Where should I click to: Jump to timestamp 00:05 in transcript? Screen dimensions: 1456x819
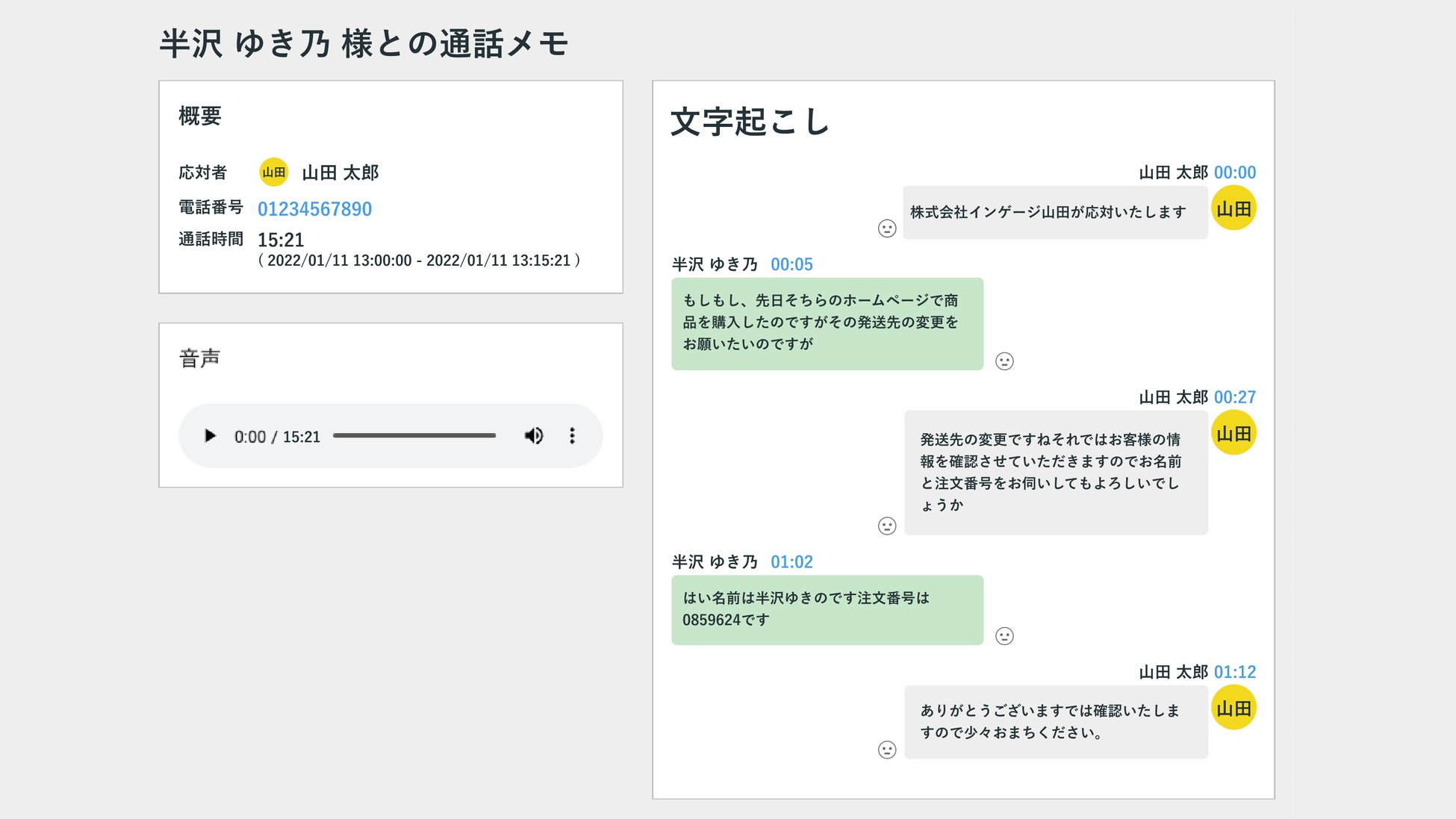[x=791, y=264]
